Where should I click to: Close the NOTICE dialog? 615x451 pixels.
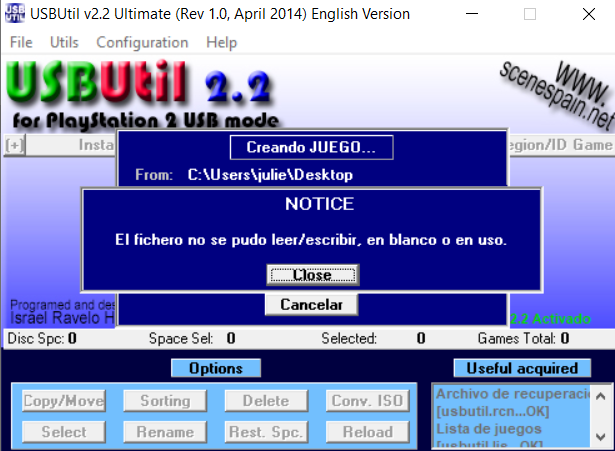coord(313,275)
